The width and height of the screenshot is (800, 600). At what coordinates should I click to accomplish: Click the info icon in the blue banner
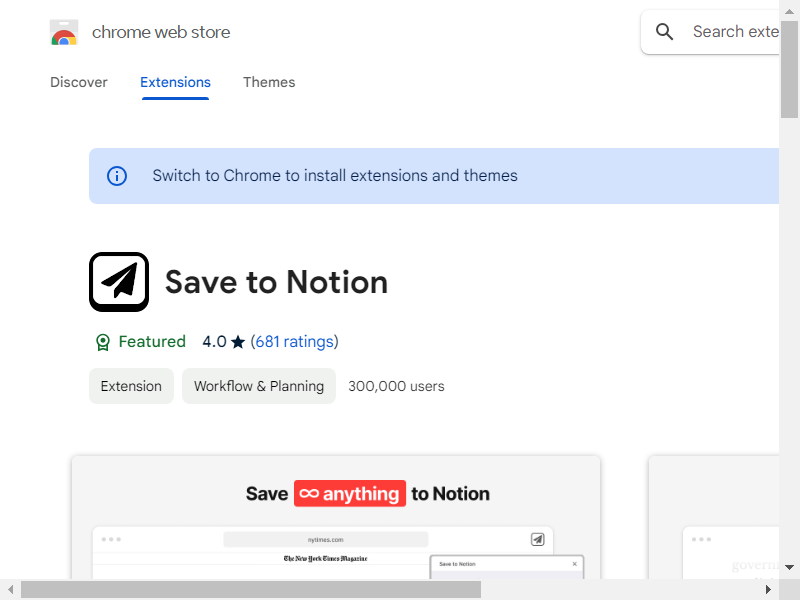[117, 176]
